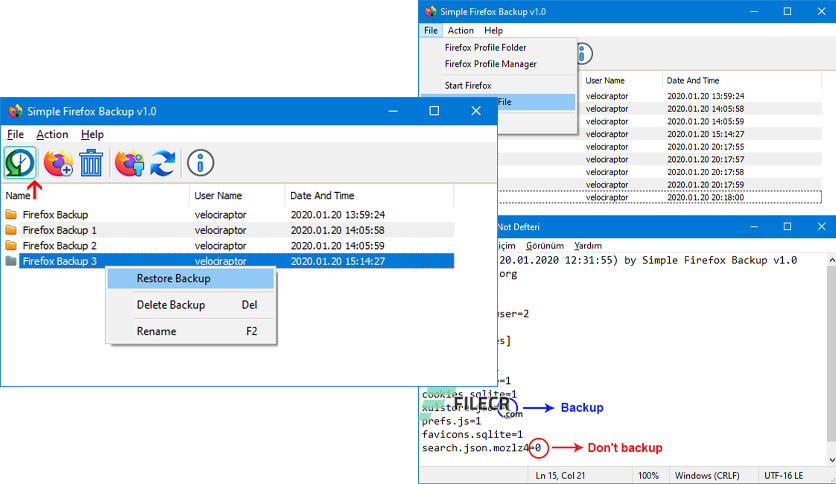Click the folder icon beside Firefox Backup 1
The height and width of the screenshot is (484, 836).
tap(11, 230)
